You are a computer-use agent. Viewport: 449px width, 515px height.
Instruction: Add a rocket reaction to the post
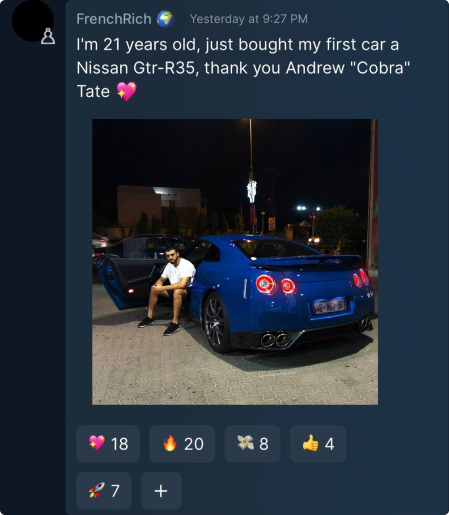[104, 491]
